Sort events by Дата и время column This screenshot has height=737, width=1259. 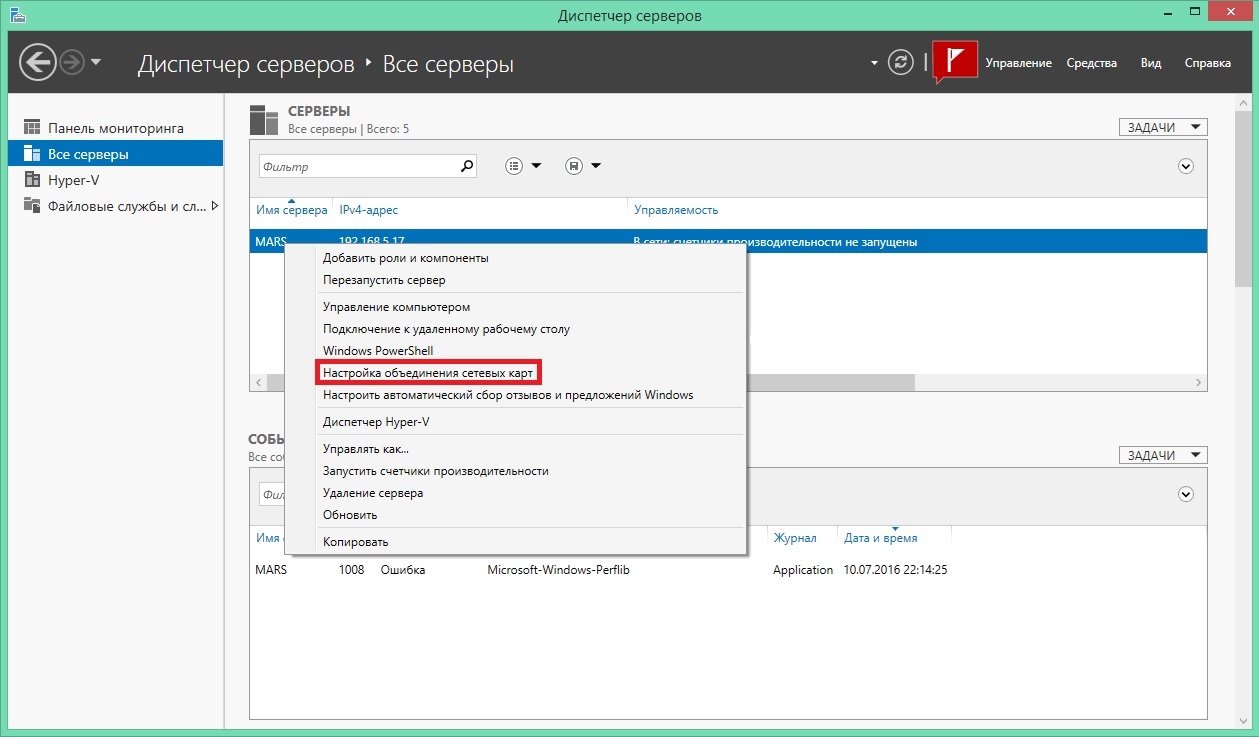pos(880,538)
